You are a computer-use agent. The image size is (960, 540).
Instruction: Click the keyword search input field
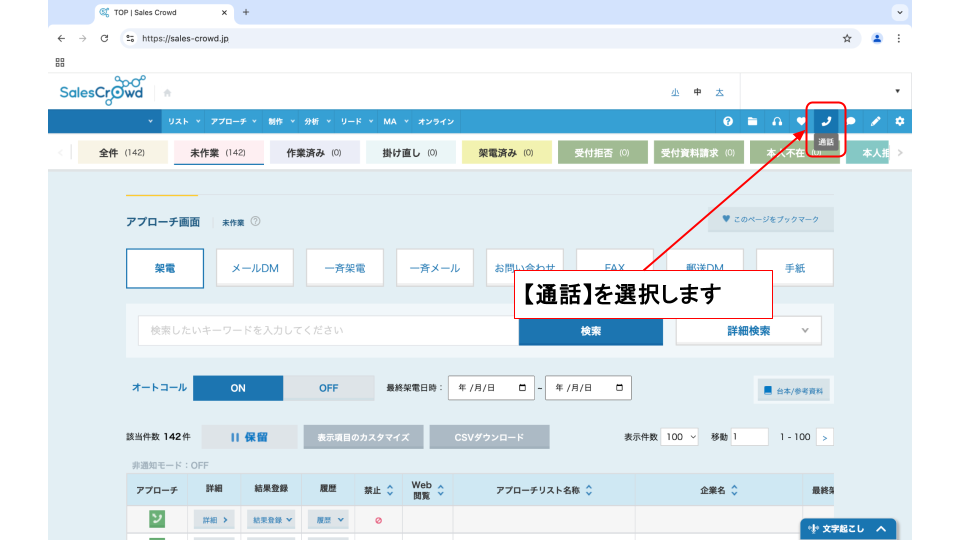point(328,330)
